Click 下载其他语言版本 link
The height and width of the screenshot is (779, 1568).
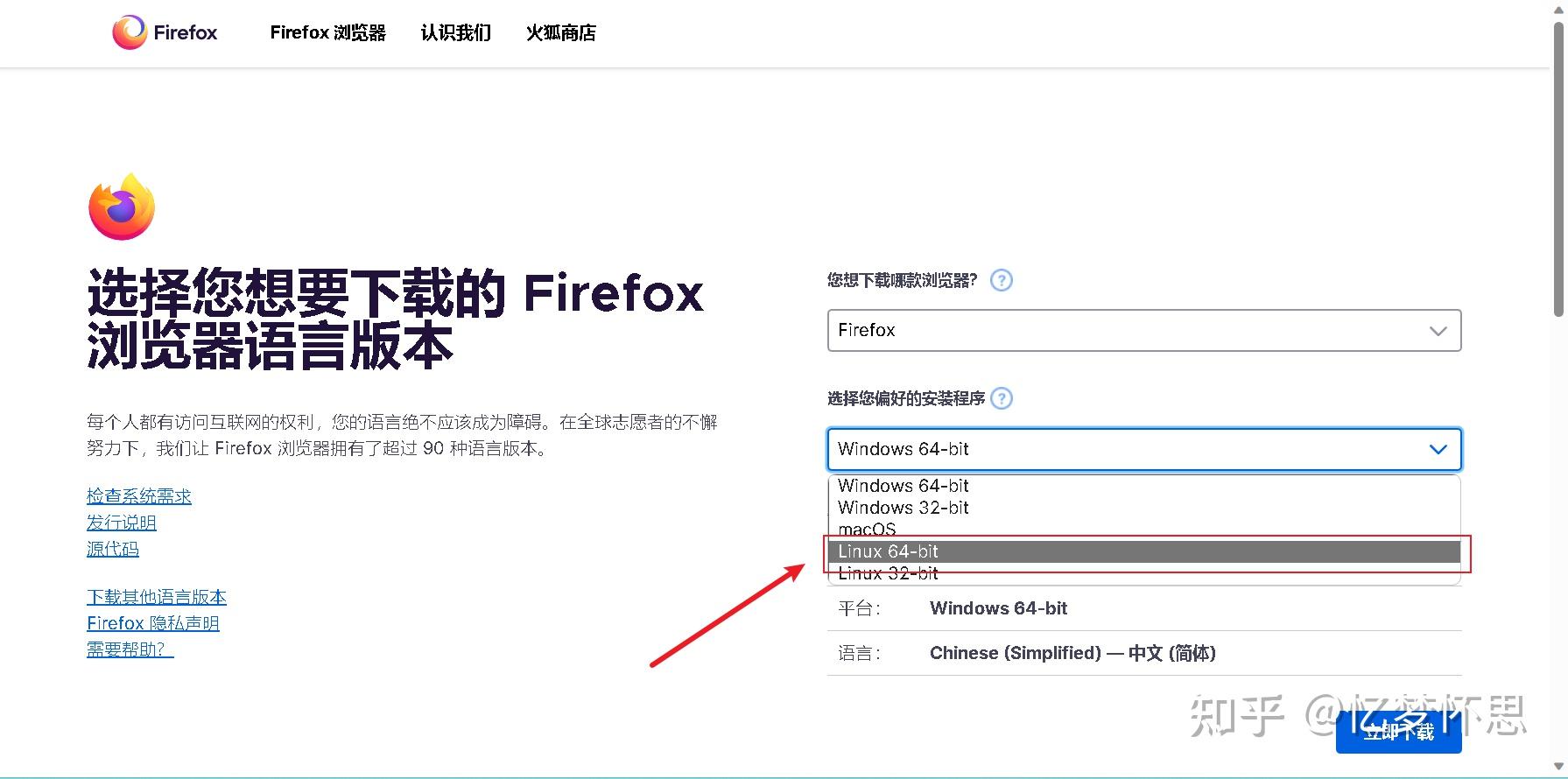pos(156,597)
